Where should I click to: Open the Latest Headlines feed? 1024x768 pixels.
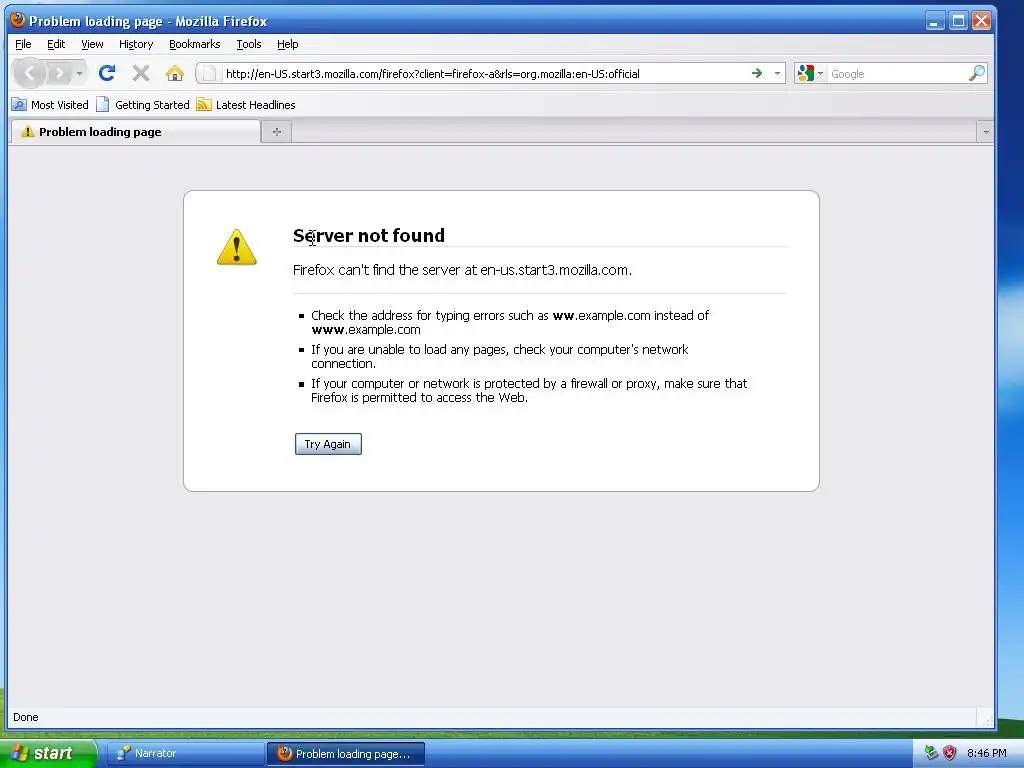click(246, 104)
